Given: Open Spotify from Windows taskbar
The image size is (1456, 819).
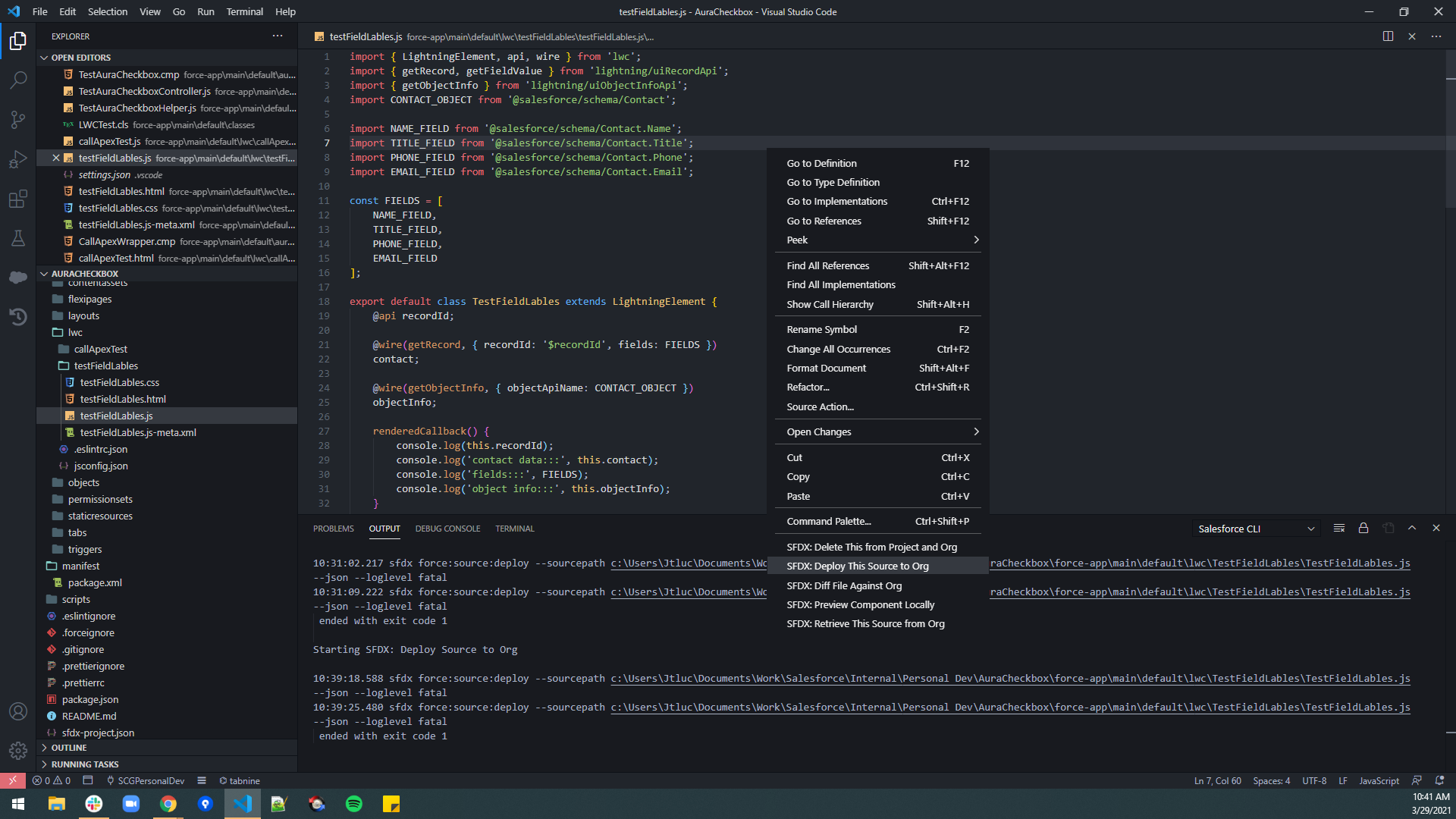Looking at the screenshot, I should pos(353,804).
